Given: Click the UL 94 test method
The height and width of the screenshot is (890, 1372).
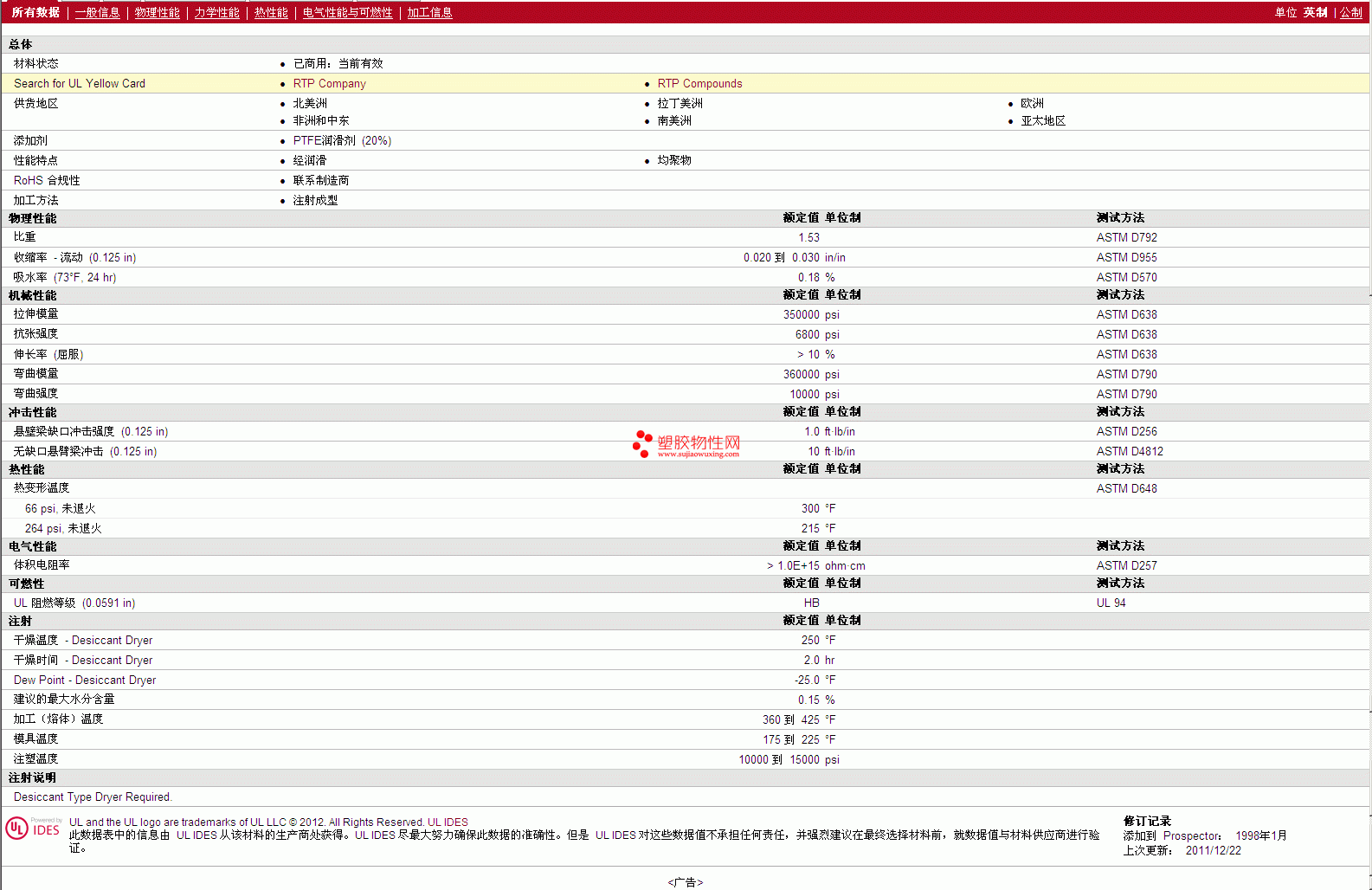Looking at the screenshot, I should [x=1111, y=603].
